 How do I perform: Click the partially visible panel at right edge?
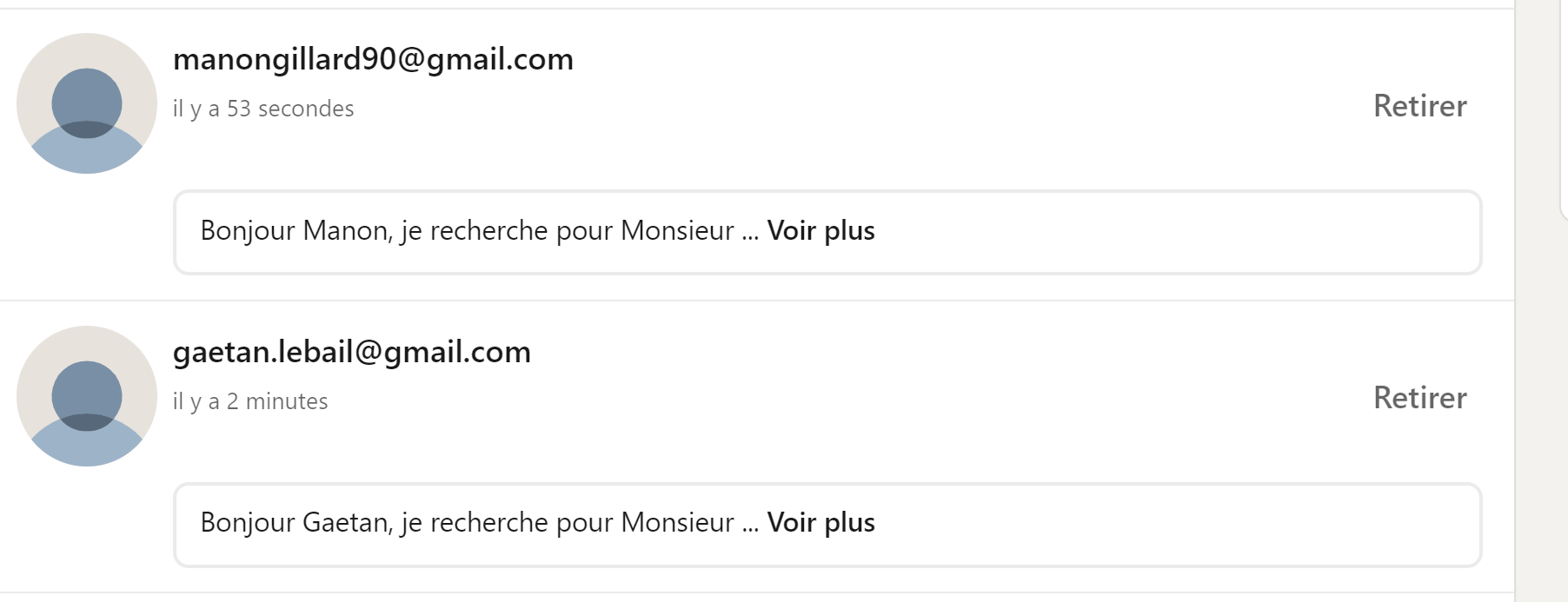pyautogui.click(x=1564, y=109)
